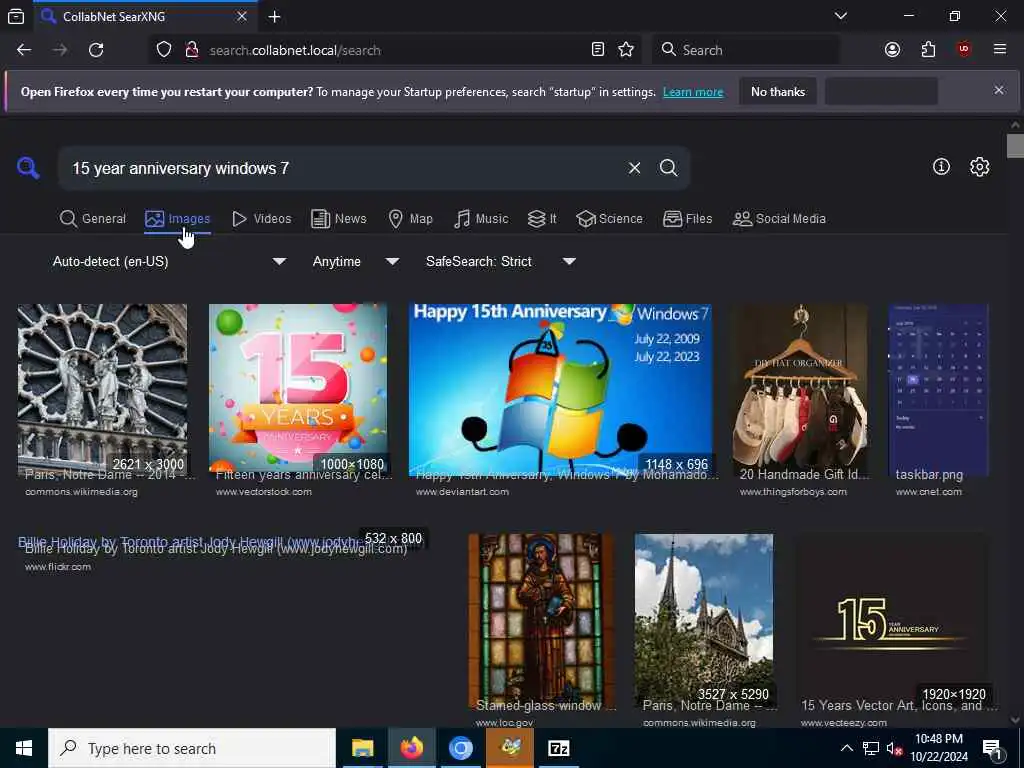Open the It category
The height and width of the screenshot is (768, 1024).
[542, 219]
